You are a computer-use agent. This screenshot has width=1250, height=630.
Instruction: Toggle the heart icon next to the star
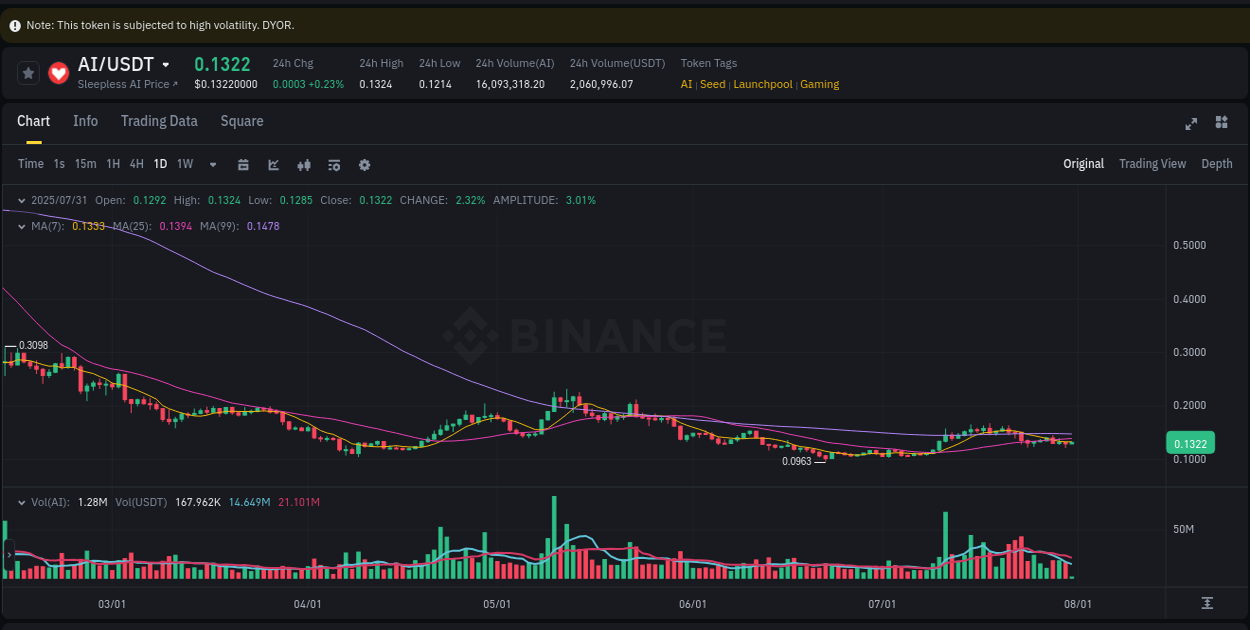tap(58, 72)
